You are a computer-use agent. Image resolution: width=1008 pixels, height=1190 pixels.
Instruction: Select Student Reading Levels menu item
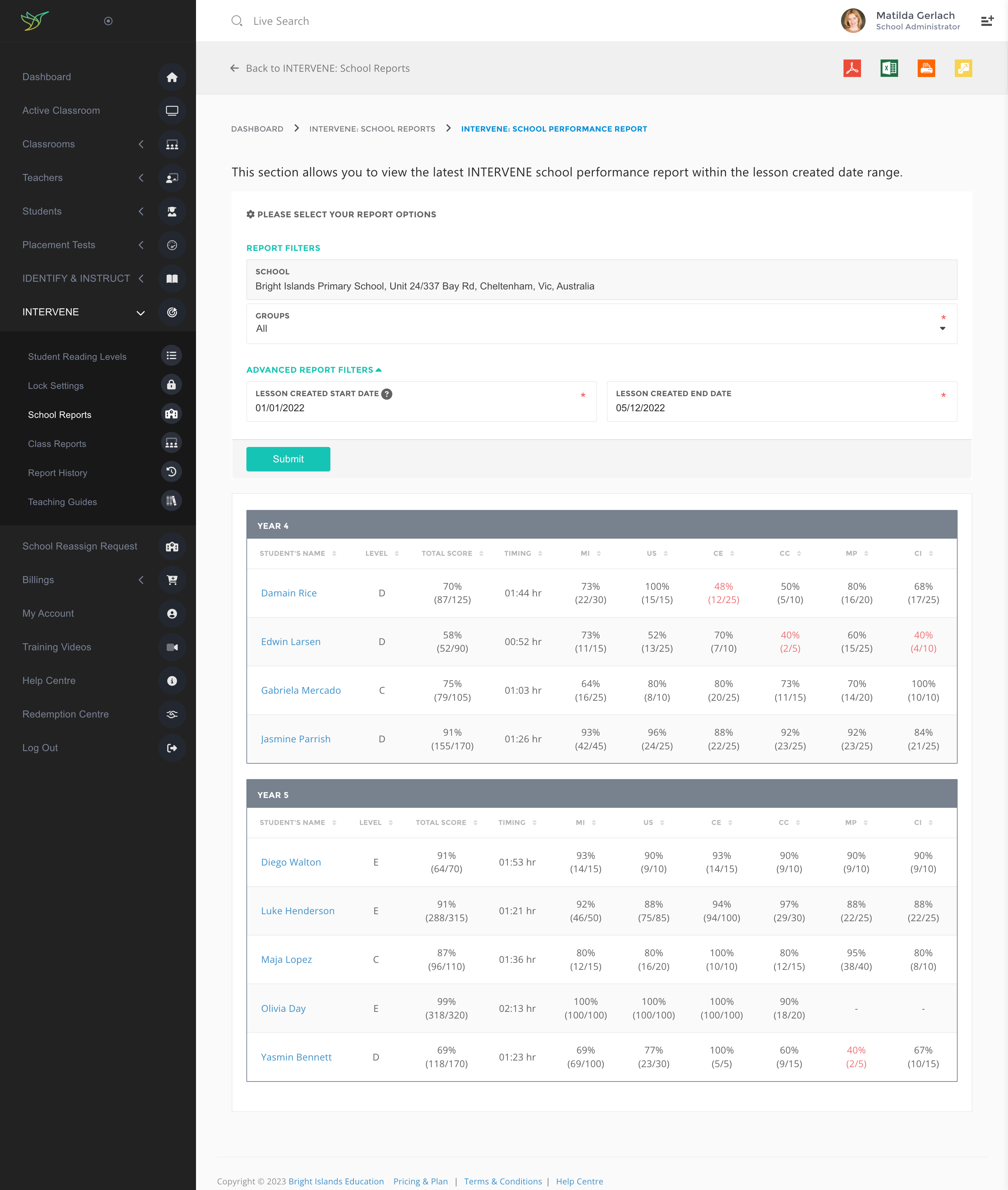[x=77, y=357]
